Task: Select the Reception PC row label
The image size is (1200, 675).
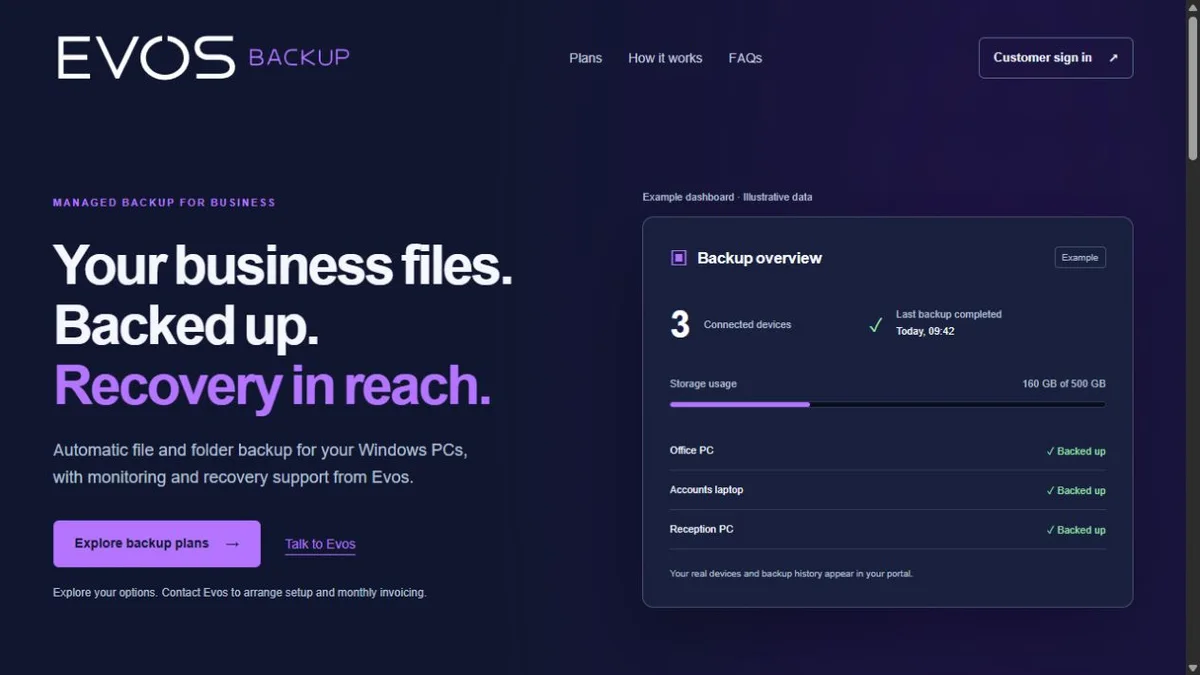Action: [701, 529]
